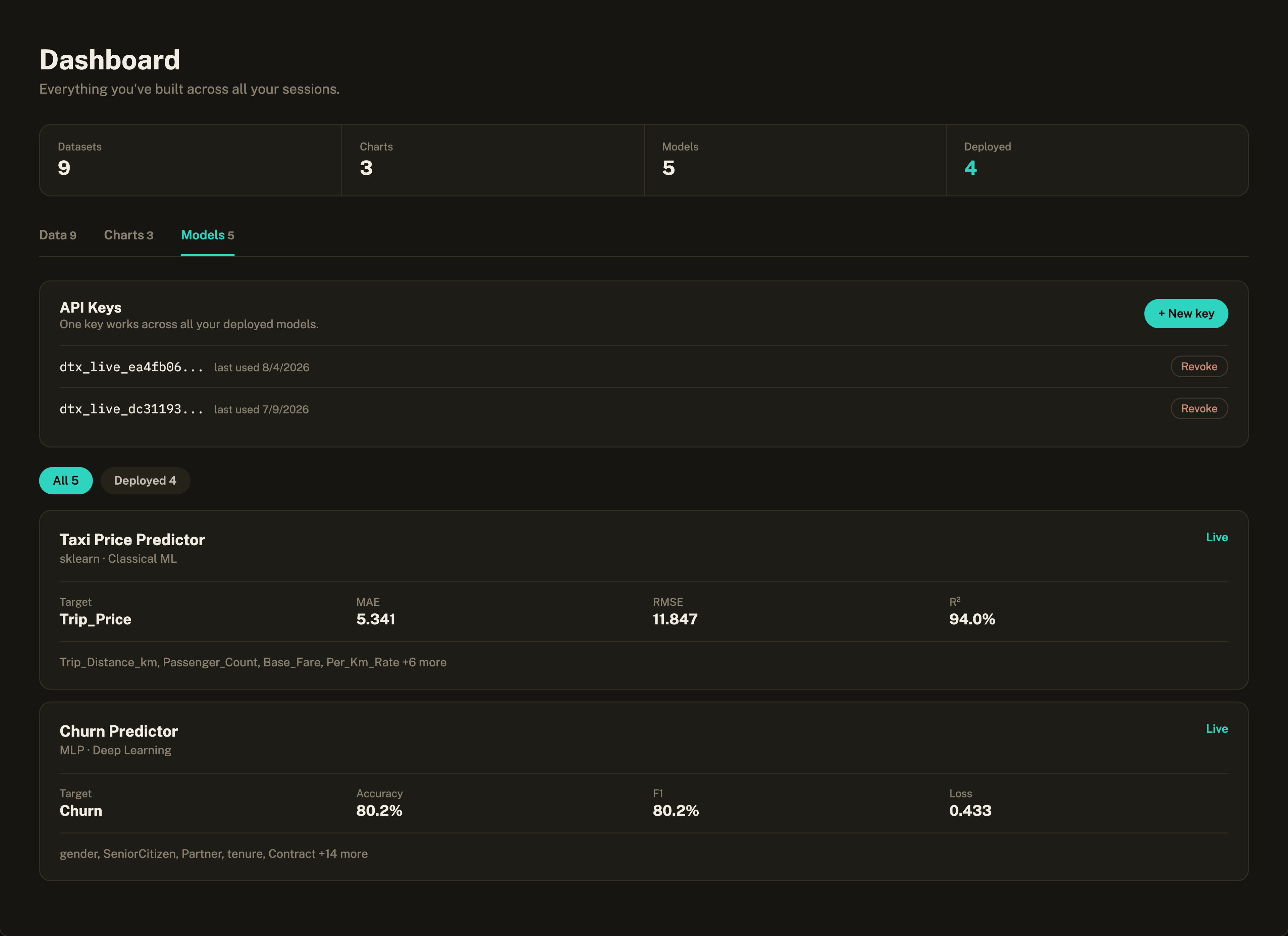This screenshot has height=936, width=1288.
Task: Click the Trip_Price target value
Action: pyautogui.click(x=95, y=619)
